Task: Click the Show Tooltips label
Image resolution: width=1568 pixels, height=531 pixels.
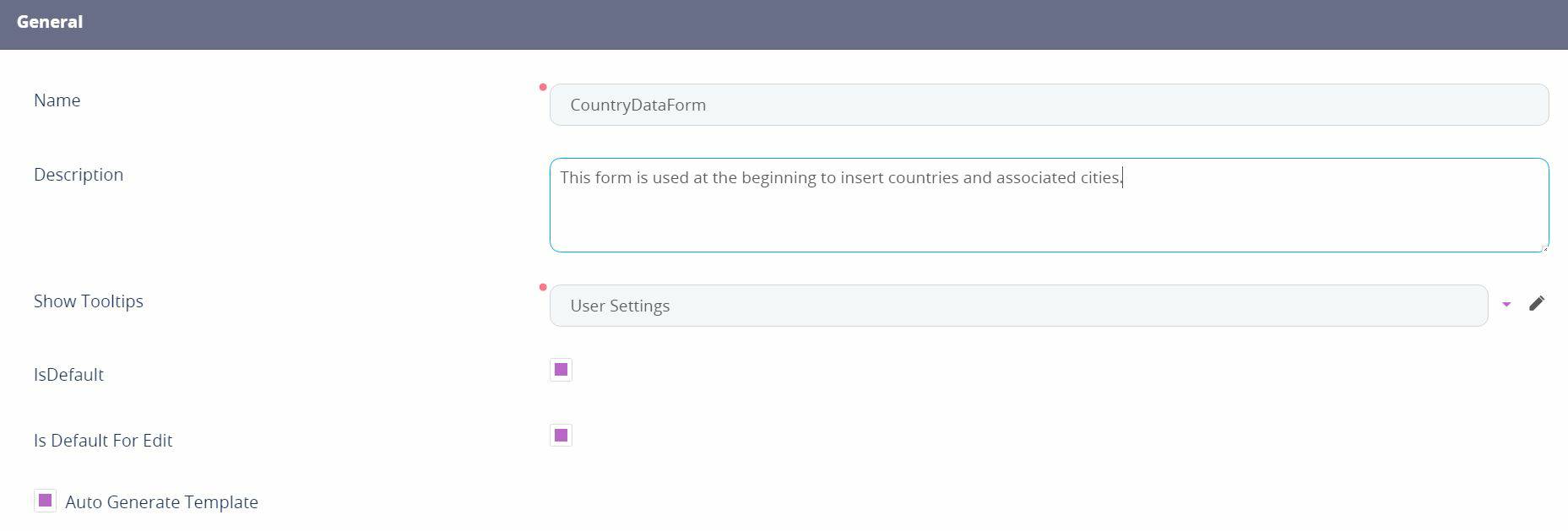Action: pyautogui.click(x=89, y=301)
